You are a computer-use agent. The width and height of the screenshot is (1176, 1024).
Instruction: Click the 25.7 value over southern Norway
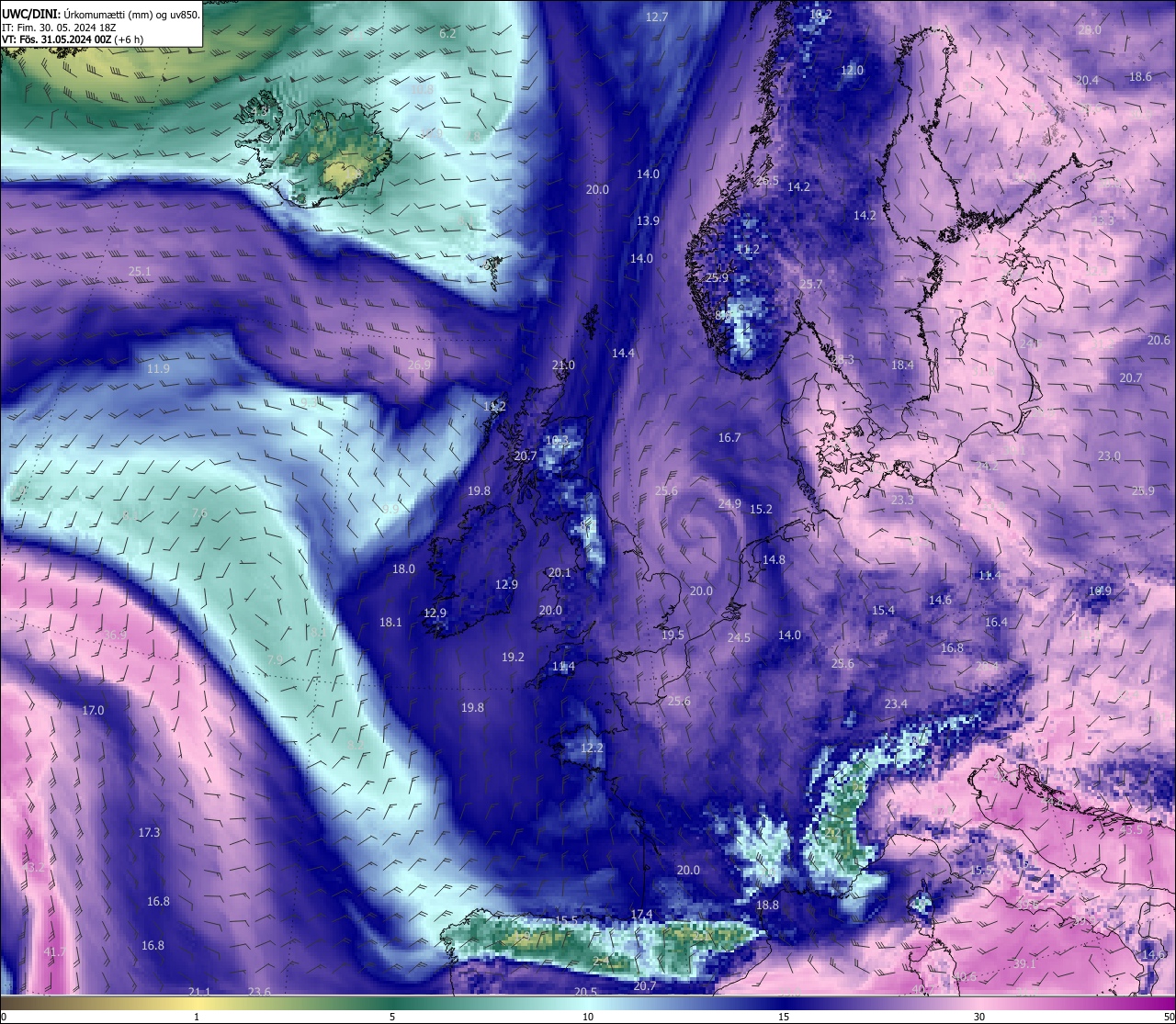click(811, 286)
